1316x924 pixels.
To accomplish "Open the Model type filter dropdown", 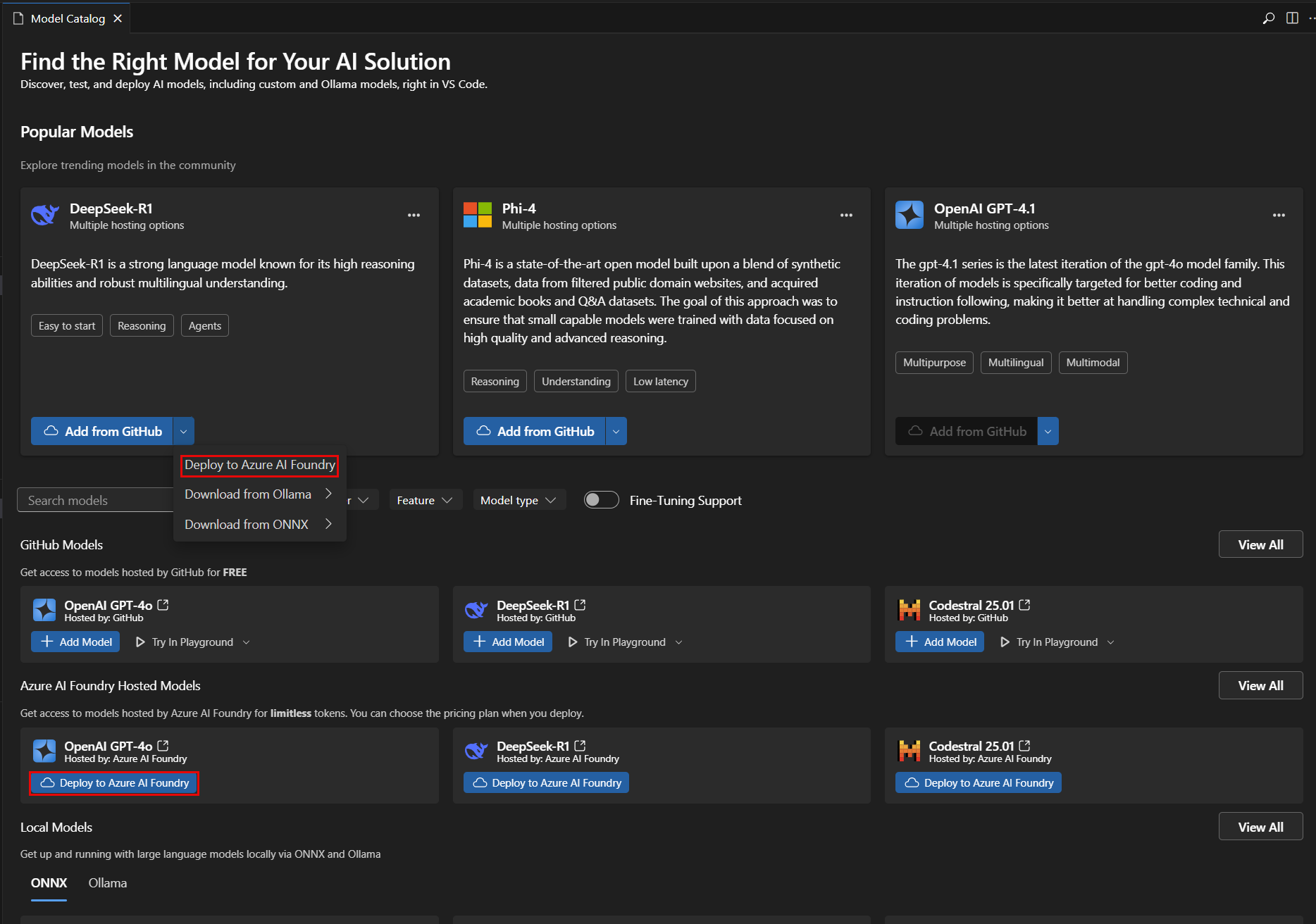I will 519,499.
